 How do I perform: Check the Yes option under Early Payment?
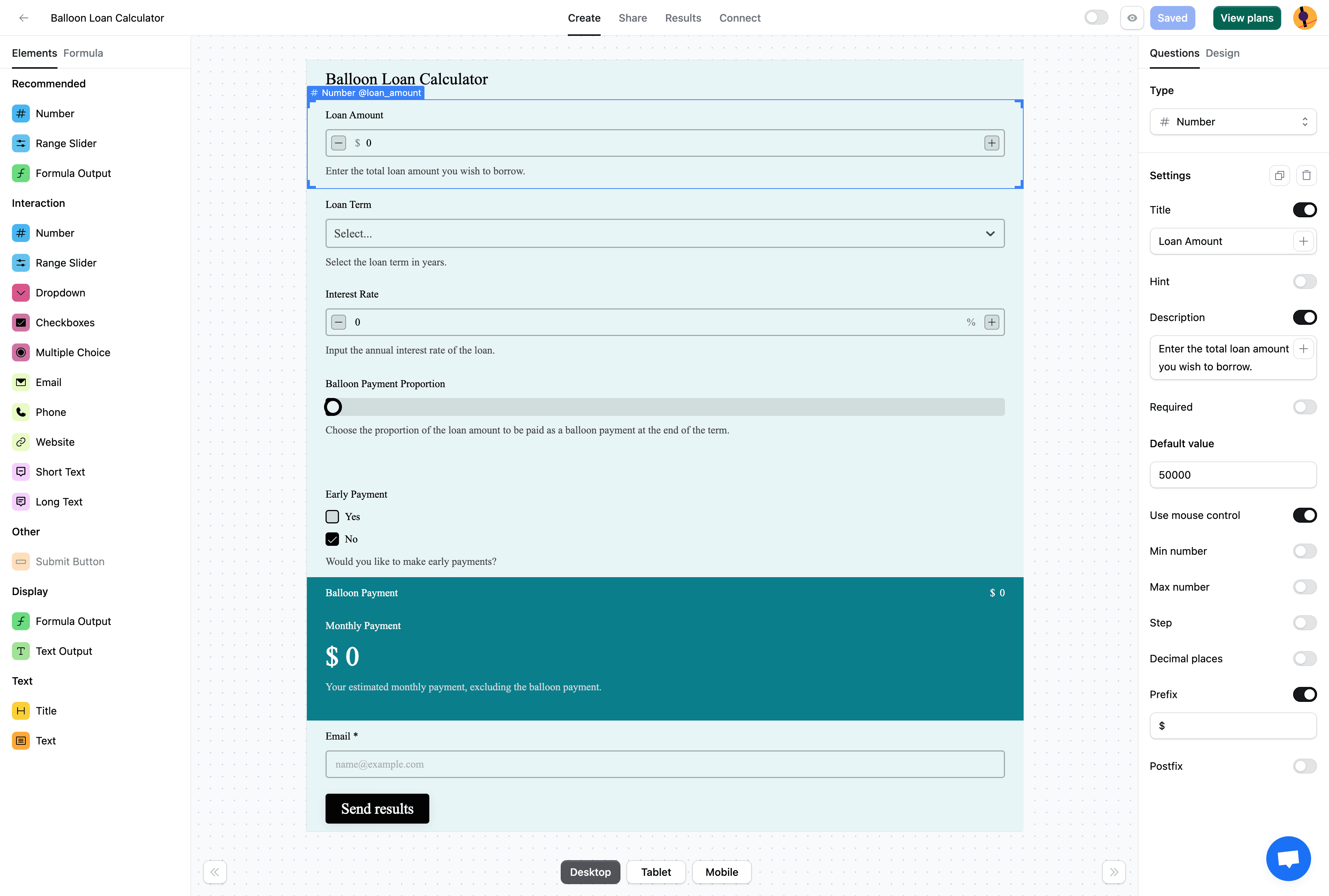(x=332, y=516)
